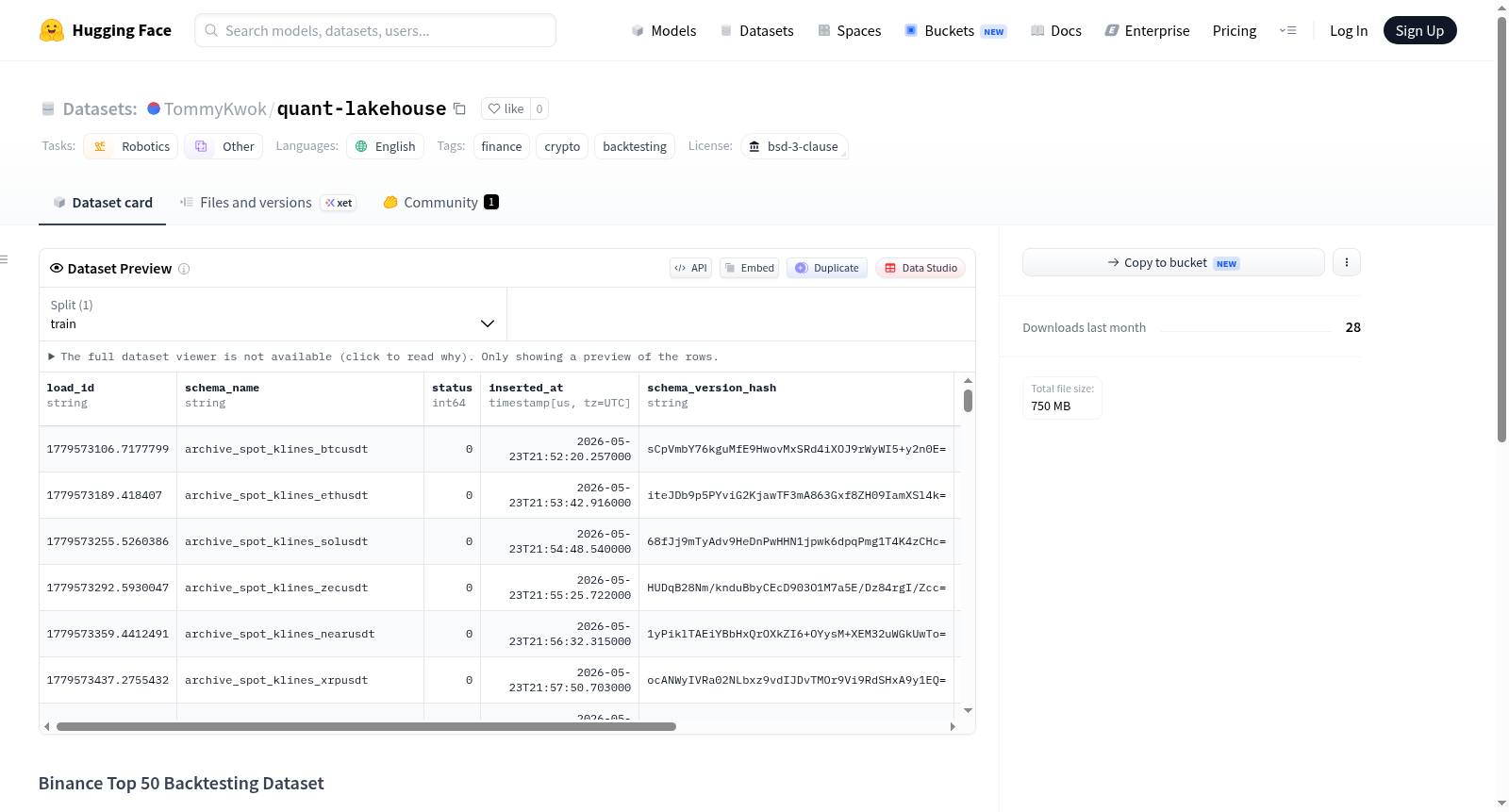Focus the search models input field

(x=375, y=30)
